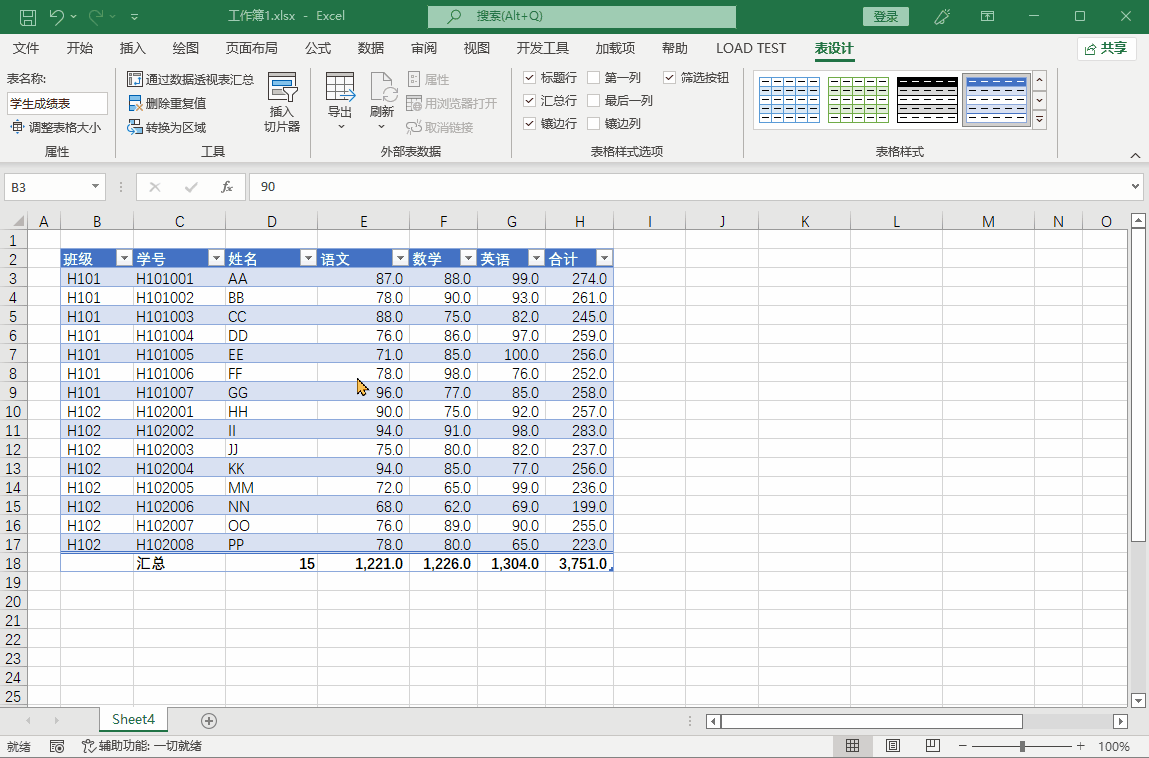Open the 数据 (Data) tab

coord(371,48)
